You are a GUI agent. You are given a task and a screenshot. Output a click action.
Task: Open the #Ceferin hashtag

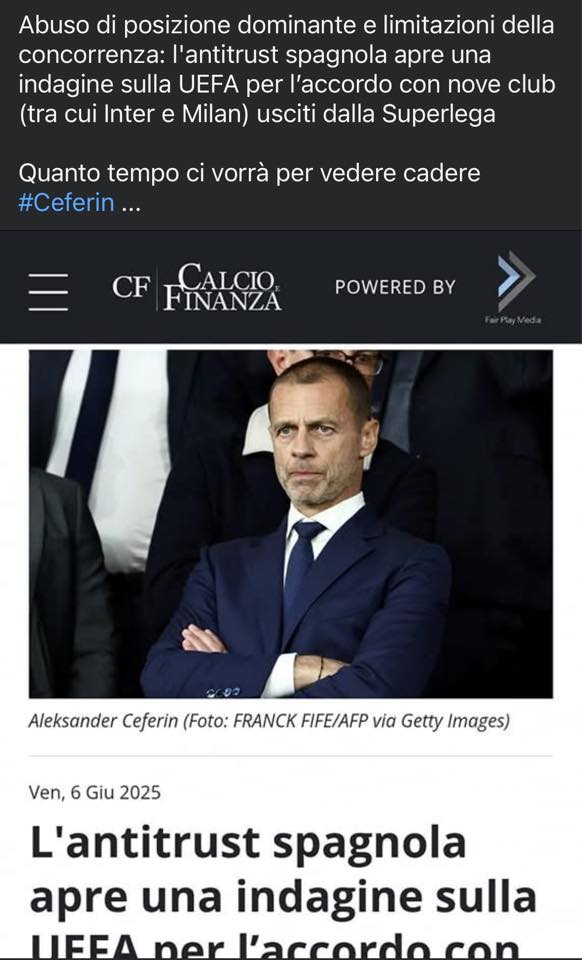(x=66, y=203)
